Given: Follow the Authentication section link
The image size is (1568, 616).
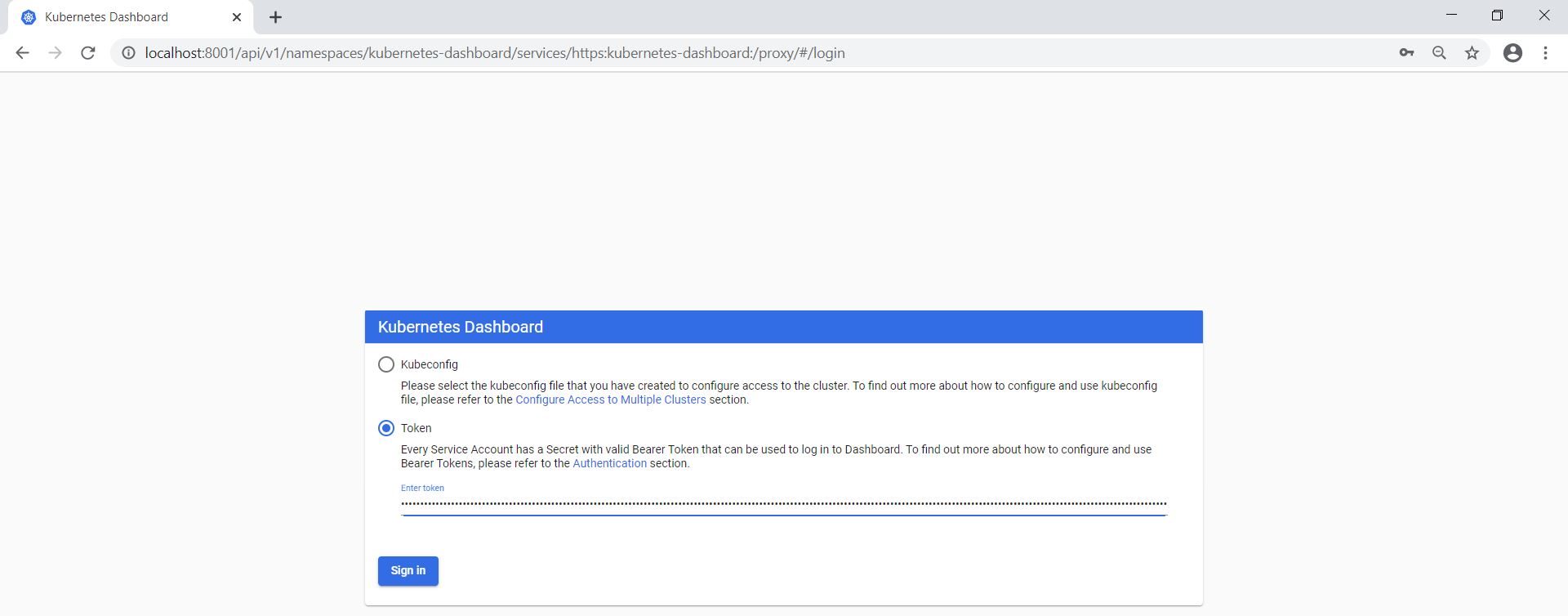Looking at the screenshot, I should [x=609, y=463].
